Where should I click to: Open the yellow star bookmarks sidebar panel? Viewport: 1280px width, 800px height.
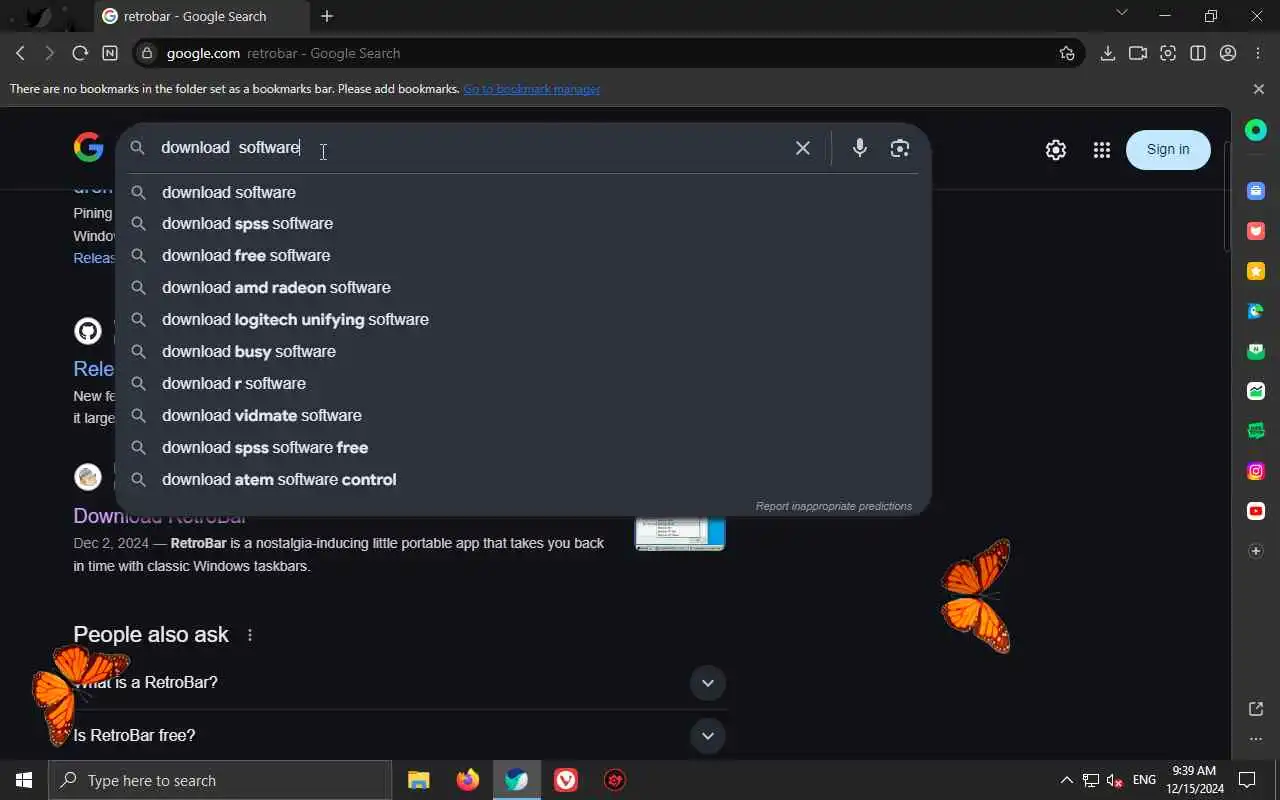point(1256,271)
